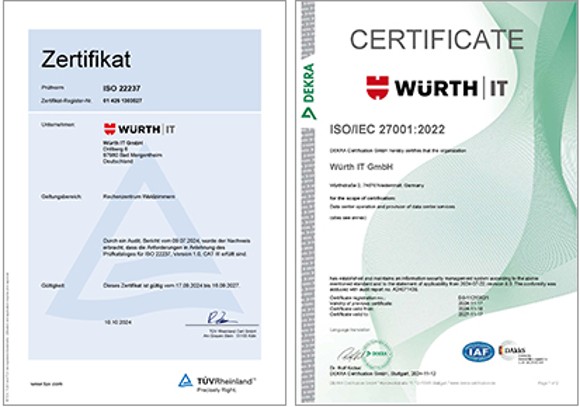Click the signature on the TÜV certificate

222,318
